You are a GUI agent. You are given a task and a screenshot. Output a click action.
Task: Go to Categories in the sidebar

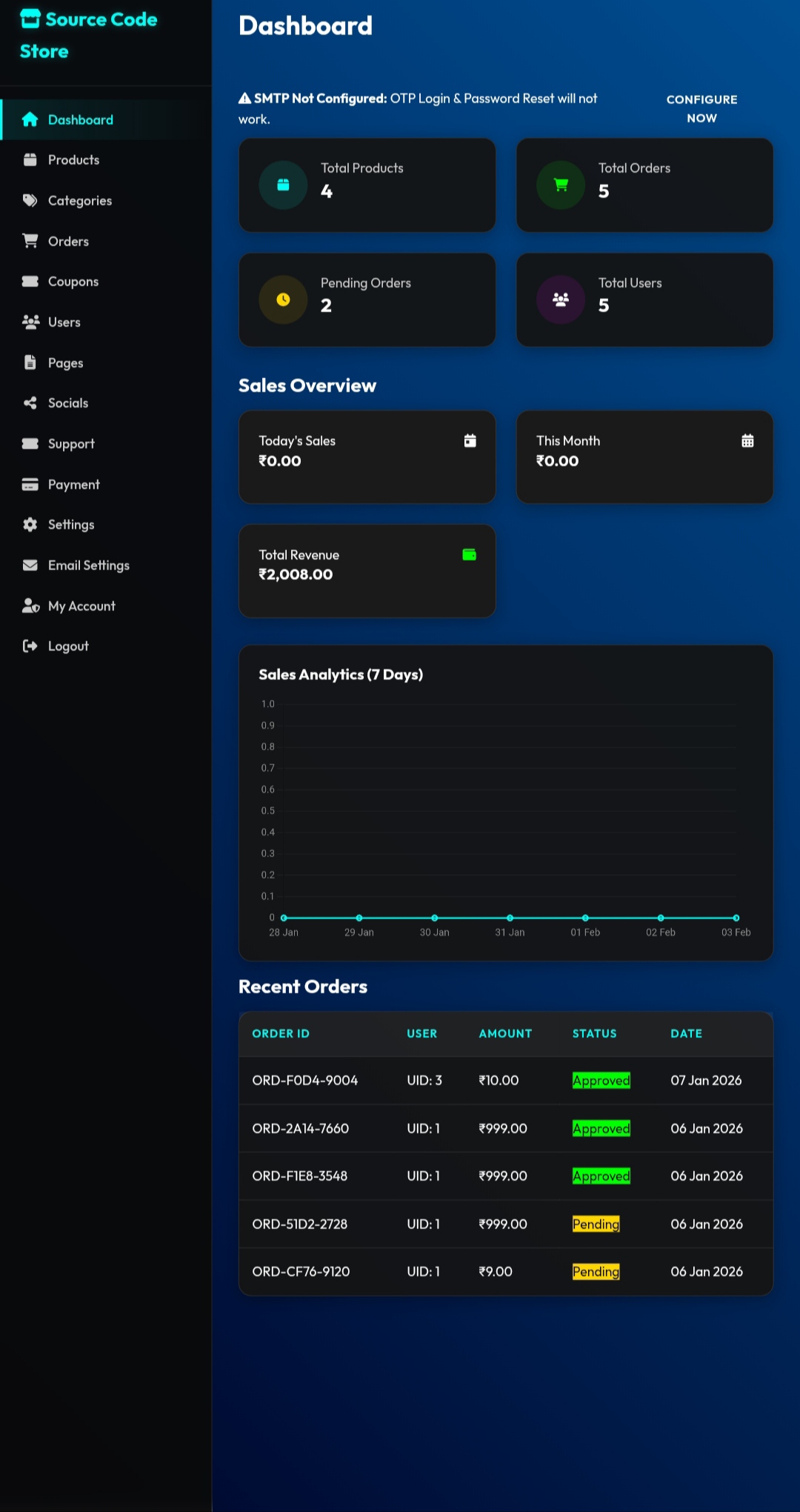[106, 200]
